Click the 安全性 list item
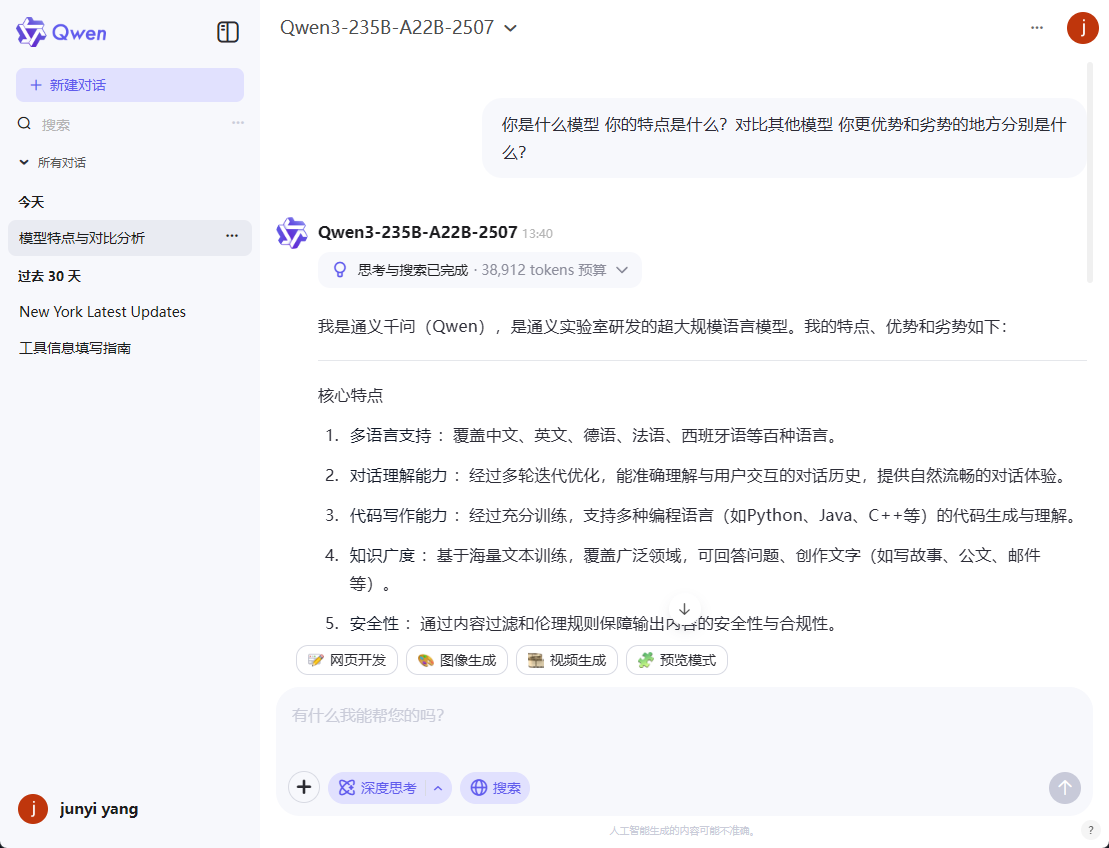The width and height of the screenshot is (1109, 848). click(582, 624)
